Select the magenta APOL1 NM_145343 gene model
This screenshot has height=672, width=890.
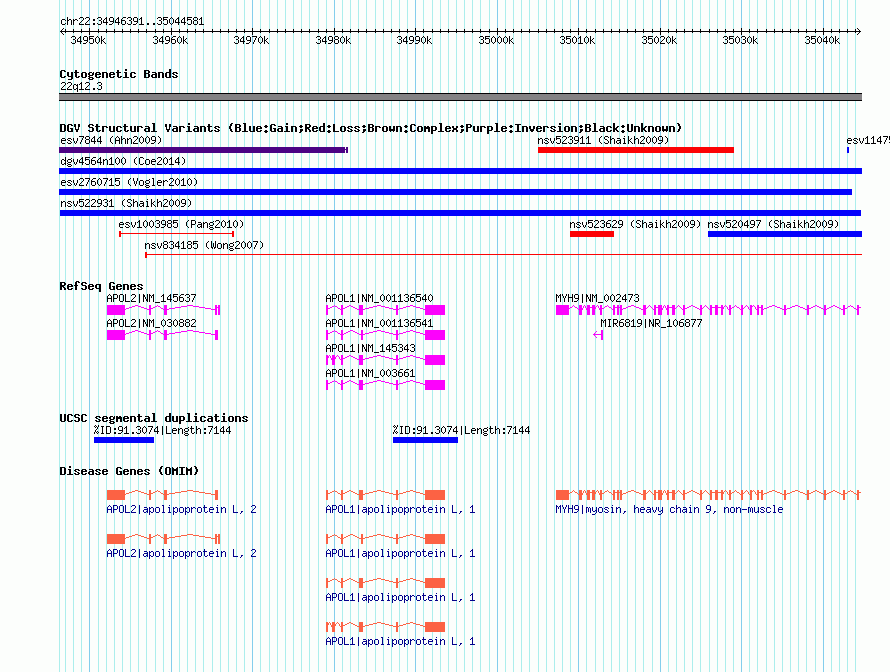(x=385, y=360)
